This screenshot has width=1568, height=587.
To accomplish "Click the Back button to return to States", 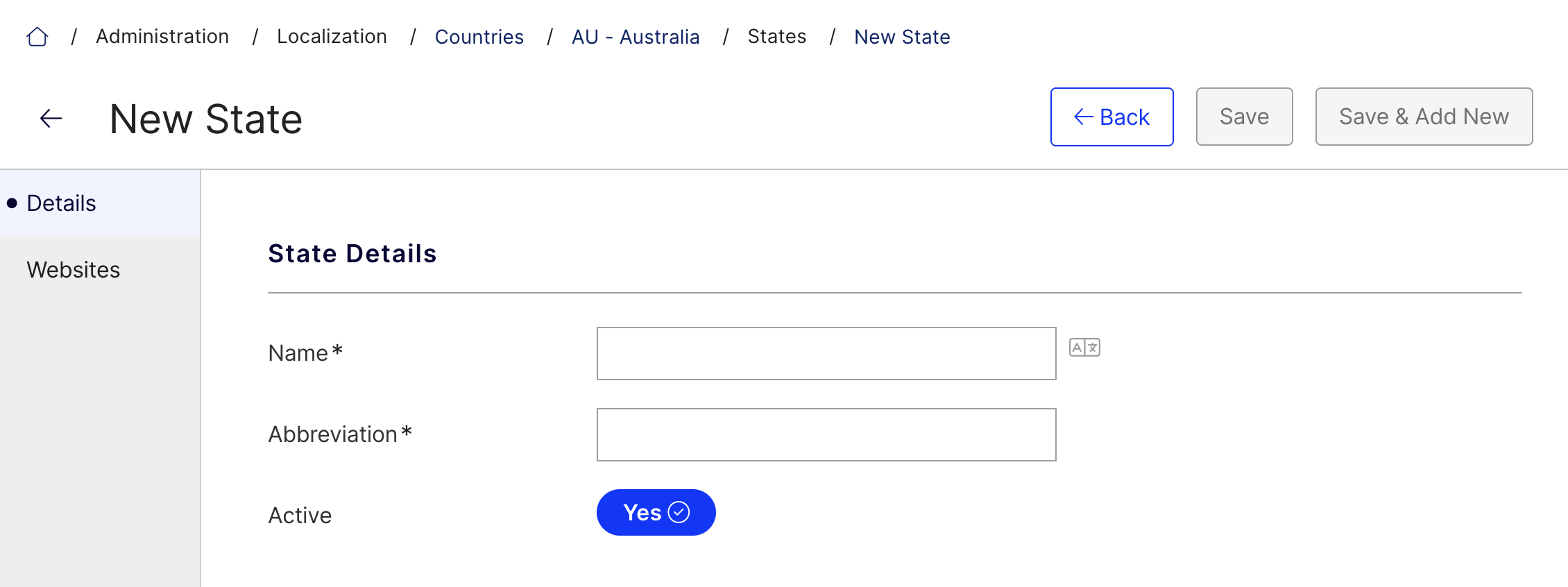I will pos(1111,117).
